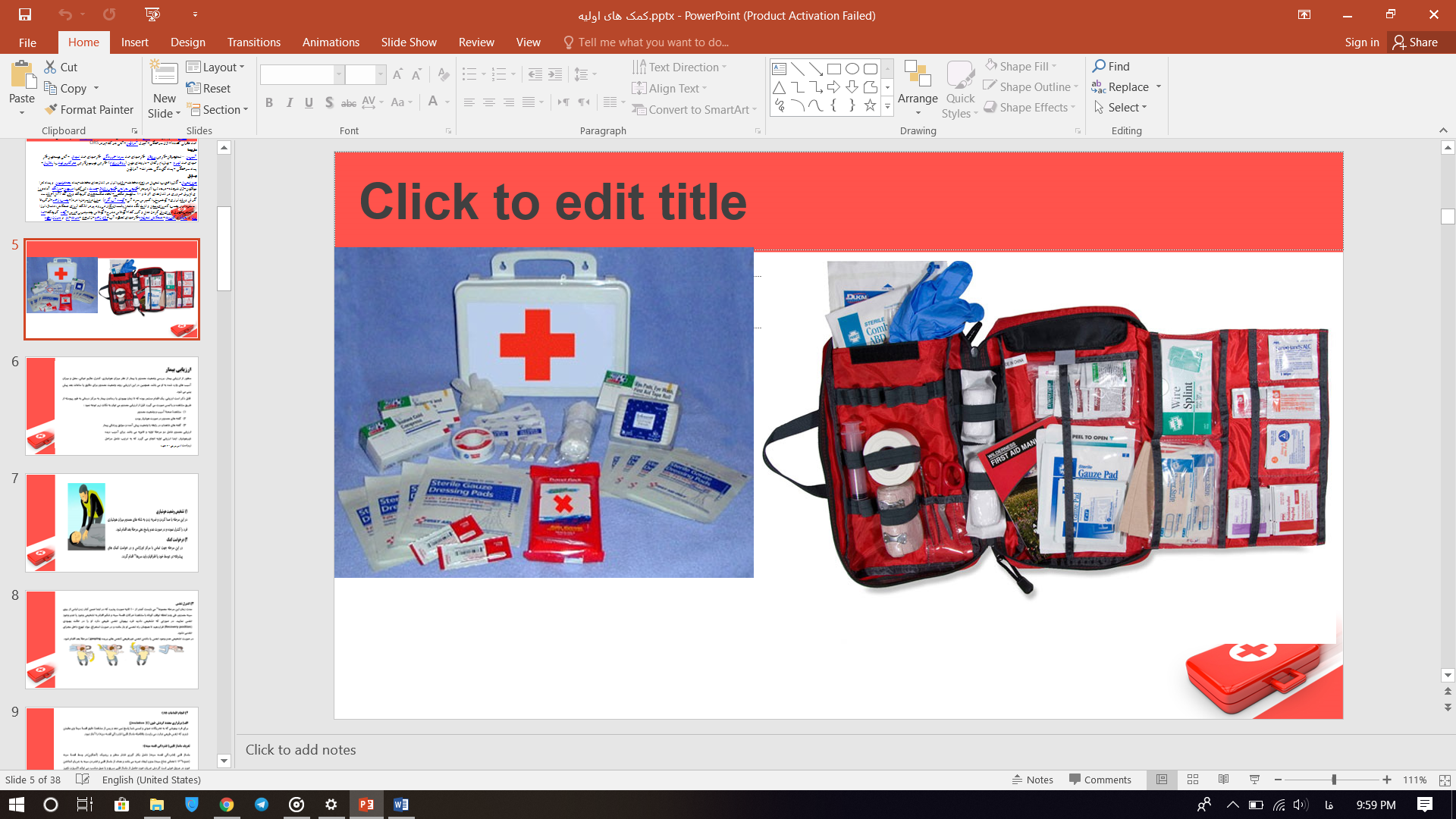Open the Arrange menu
The width and height of the screenshot is (1456, 819).
918,88
